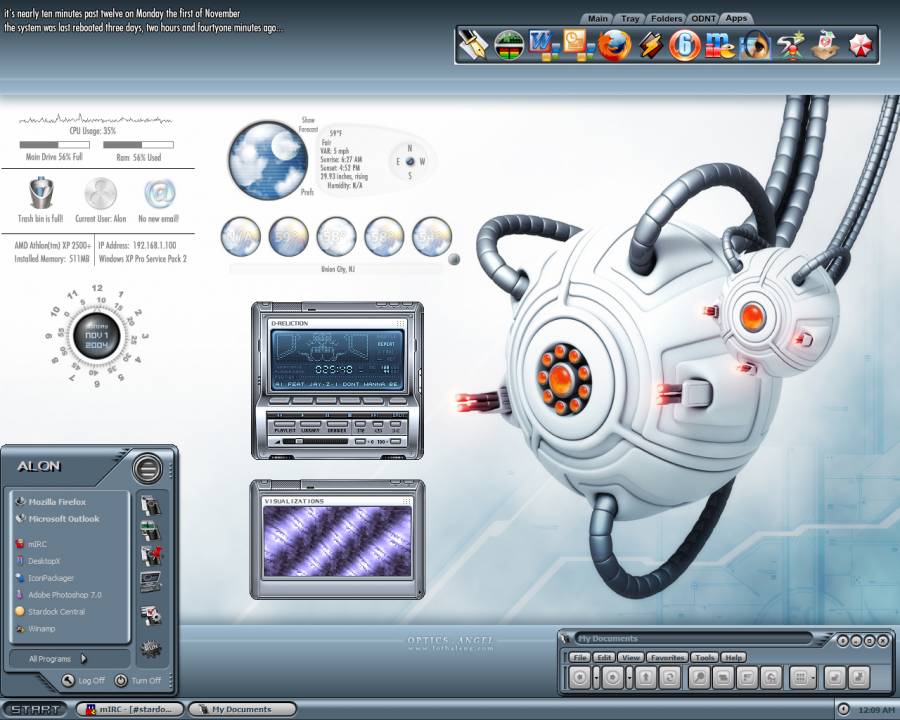900x720 pixels.
Task: Open Winamp lightning bolt icon in dock
Action: (650, 45)
